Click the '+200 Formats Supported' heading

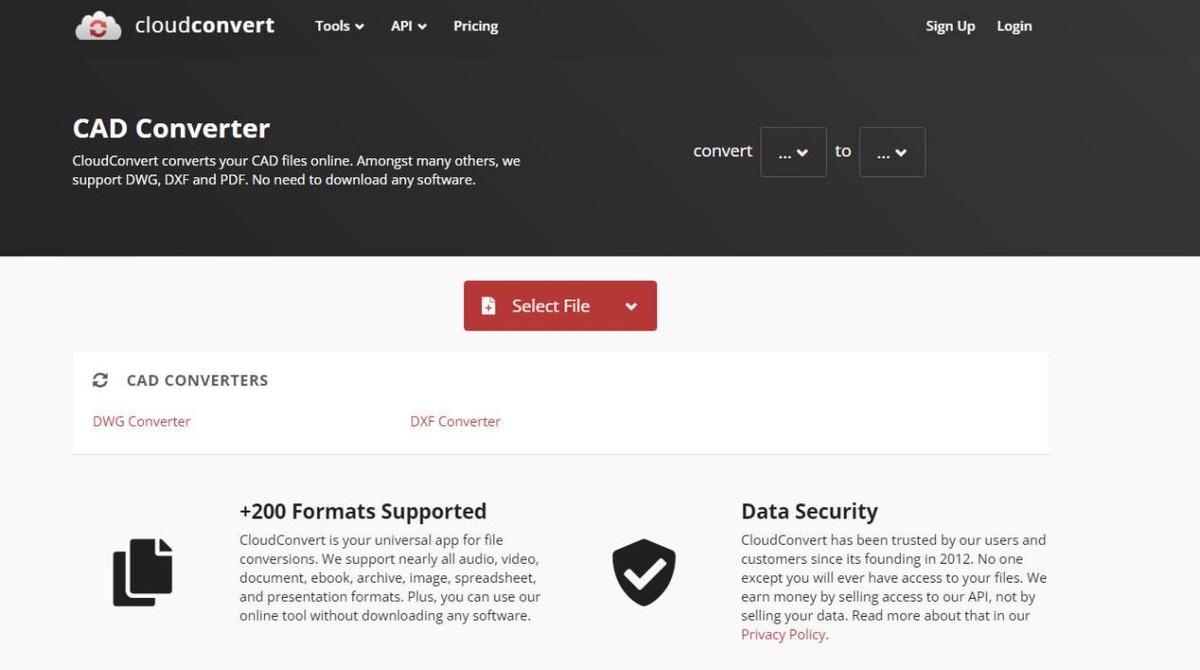pos(362,511)
